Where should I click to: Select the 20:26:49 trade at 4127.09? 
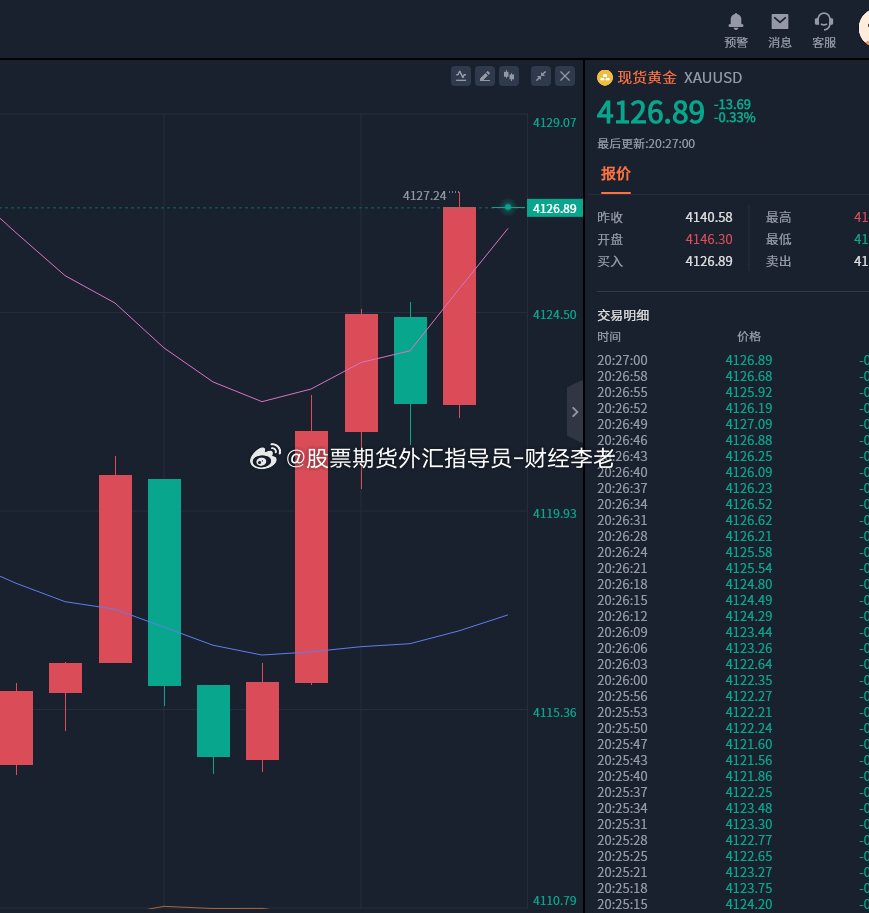click(733, 424)
